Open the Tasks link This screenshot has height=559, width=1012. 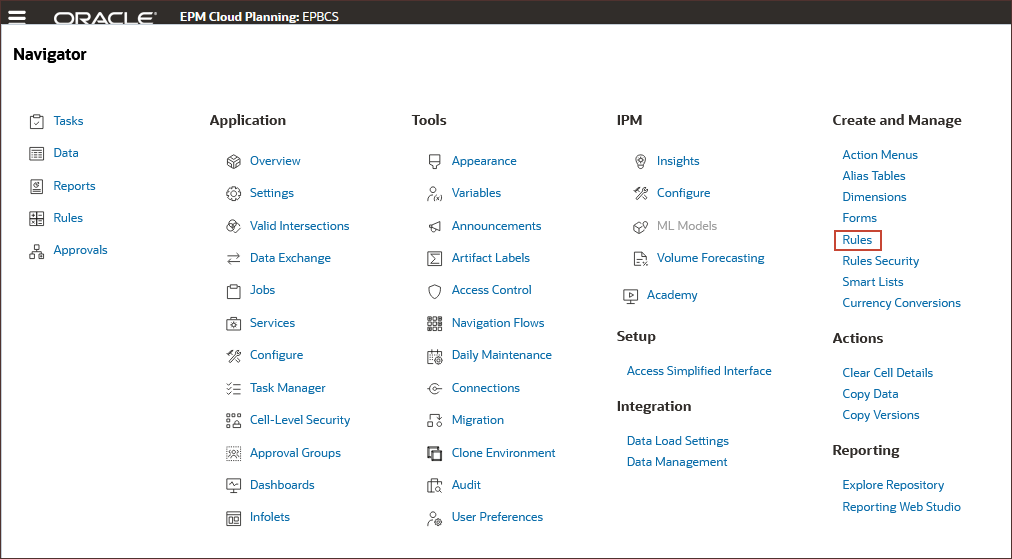[68, 121]
